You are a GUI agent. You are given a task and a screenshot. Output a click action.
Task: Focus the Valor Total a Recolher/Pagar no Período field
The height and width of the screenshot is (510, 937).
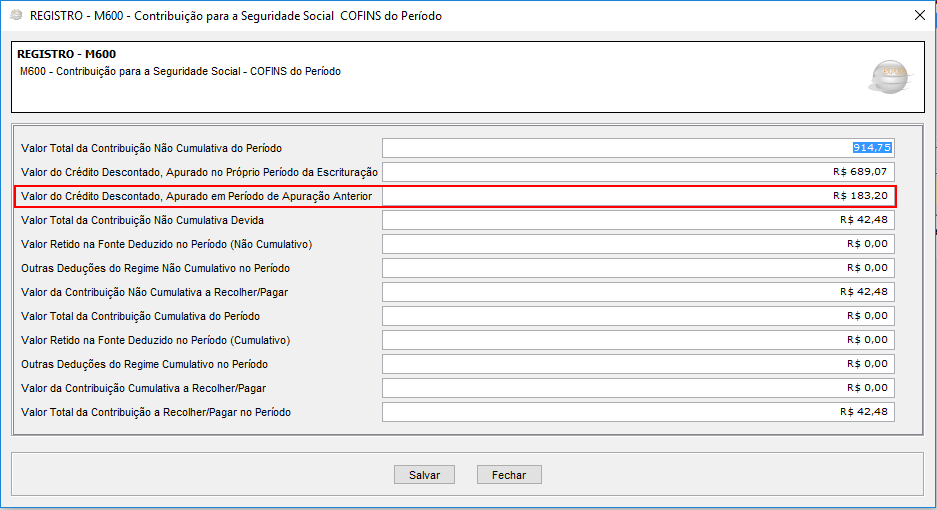click(x=638, y=412)
